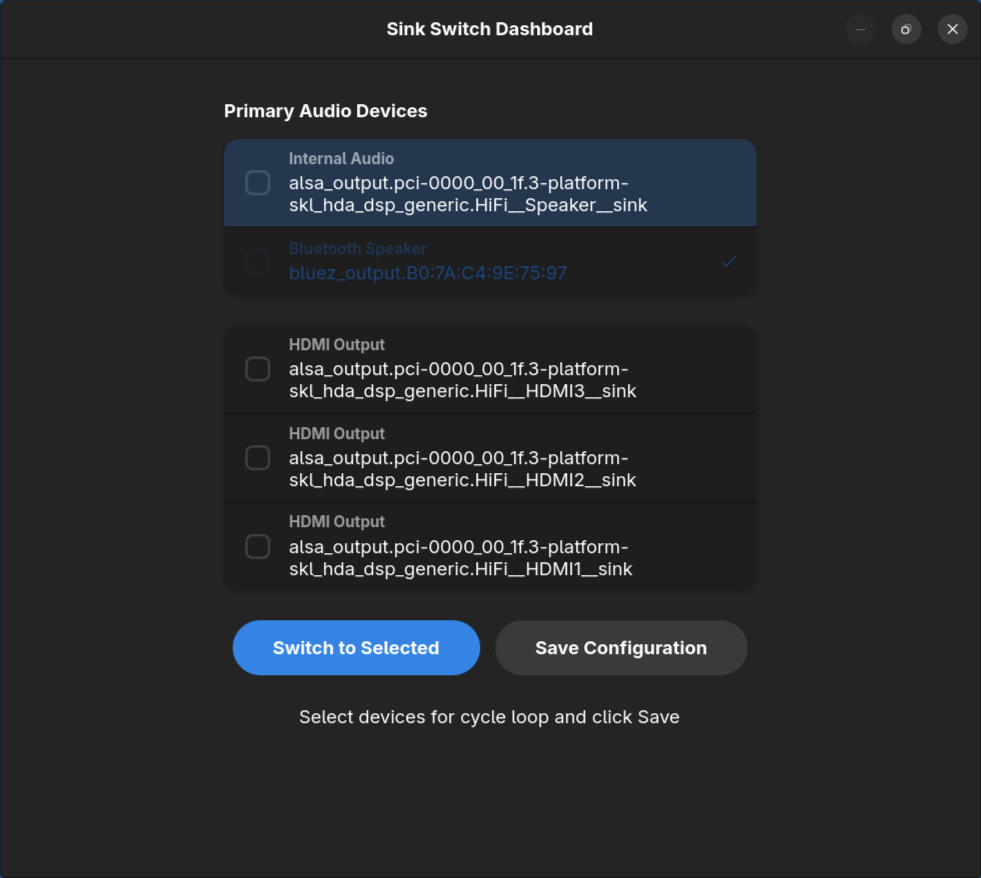The image size is (981, 878).
Task: Click the minimize icon in titlebar
Action: tap(860, 29)
